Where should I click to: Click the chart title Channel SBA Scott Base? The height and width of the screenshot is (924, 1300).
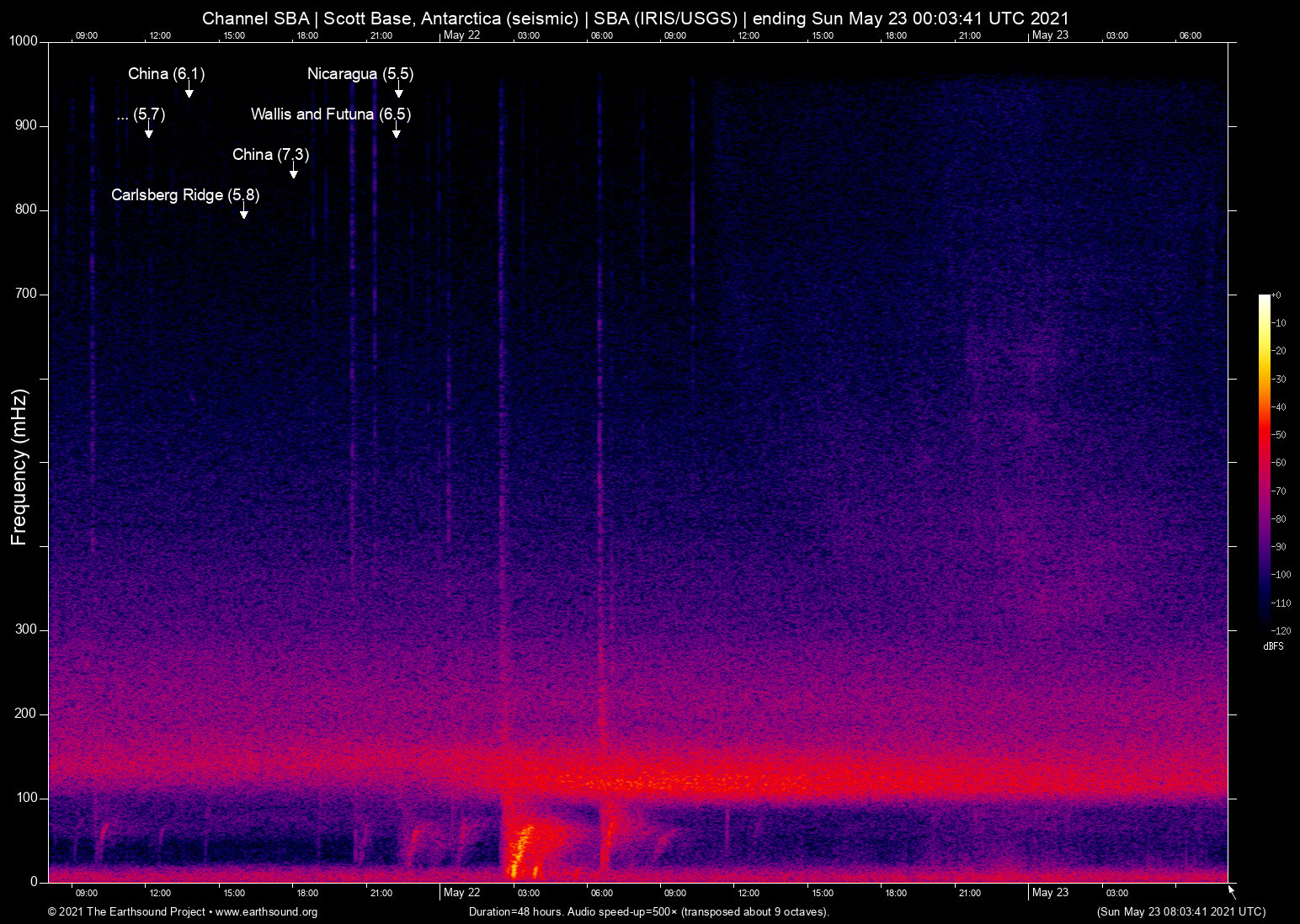[636, 19]
